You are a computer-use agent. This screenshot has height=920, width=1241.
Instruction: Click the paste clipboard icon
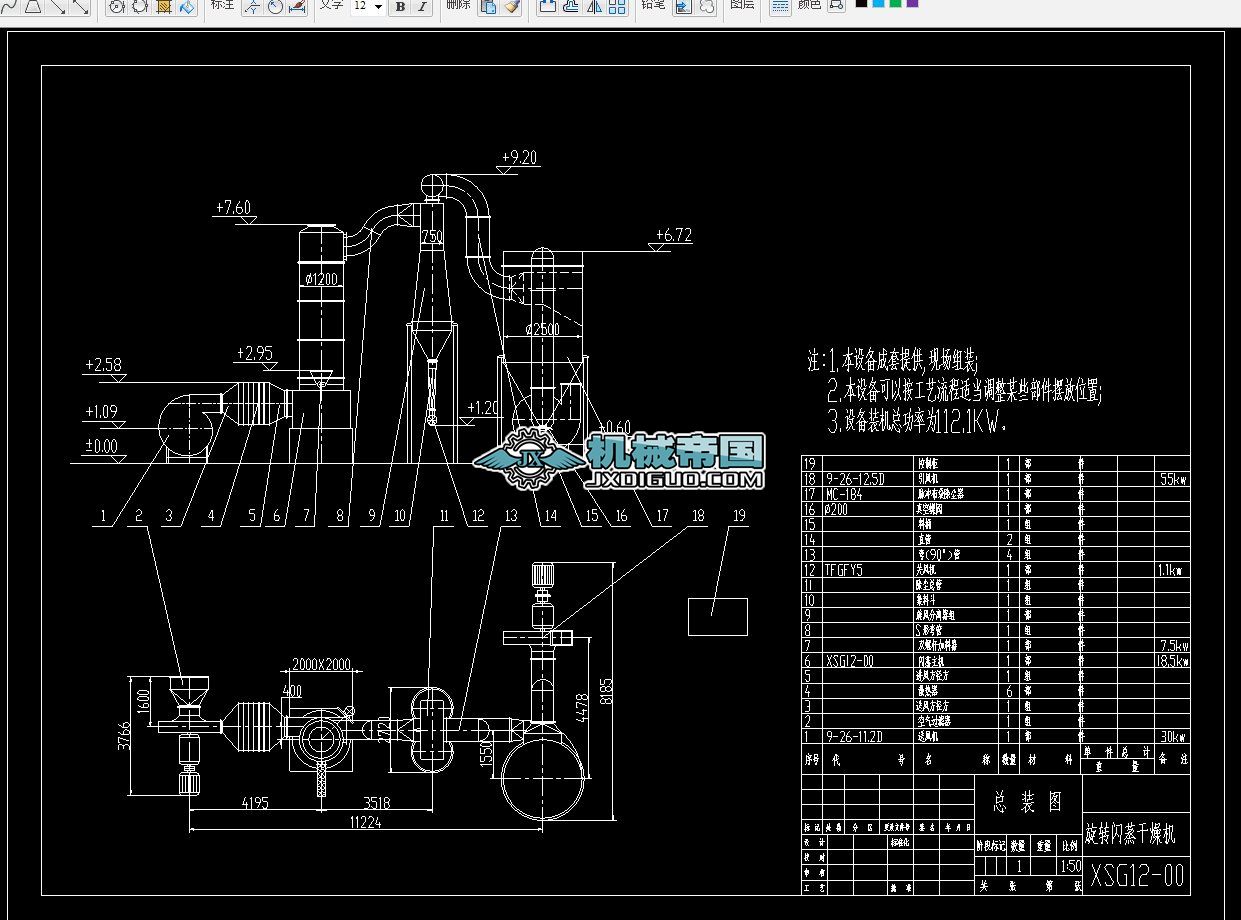(x=488, y=6)
